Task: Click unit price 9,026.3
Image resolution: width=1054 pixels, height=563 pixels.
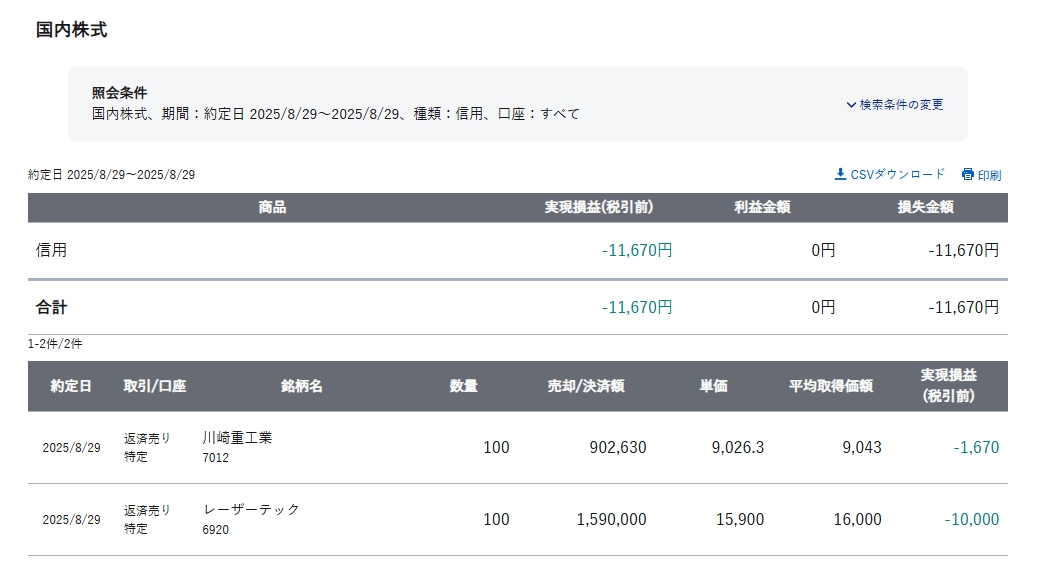Action: [x=738, y=447]
